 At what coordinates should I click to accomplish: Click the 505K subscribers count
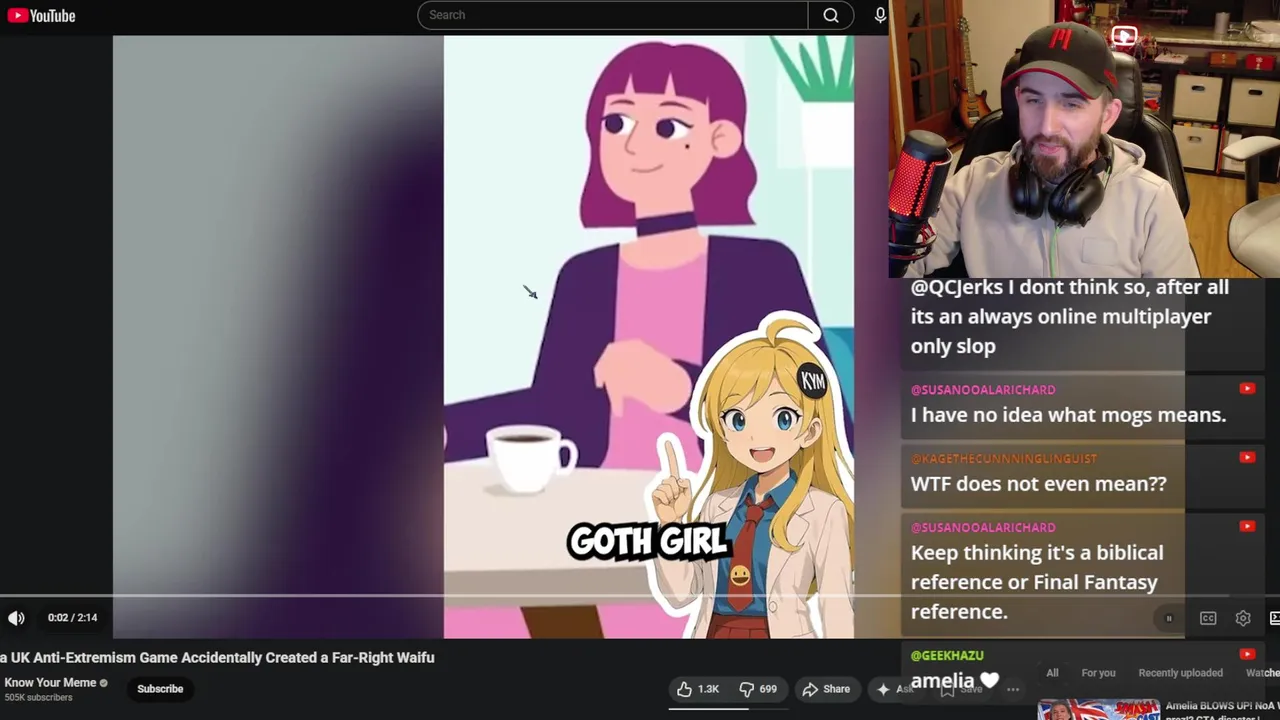(x=38, y=698)
